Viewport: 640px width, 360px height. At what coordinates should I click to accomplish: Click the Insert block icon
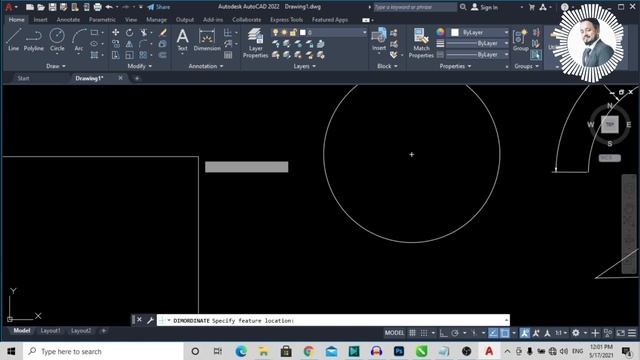click(x=379, y=39)
